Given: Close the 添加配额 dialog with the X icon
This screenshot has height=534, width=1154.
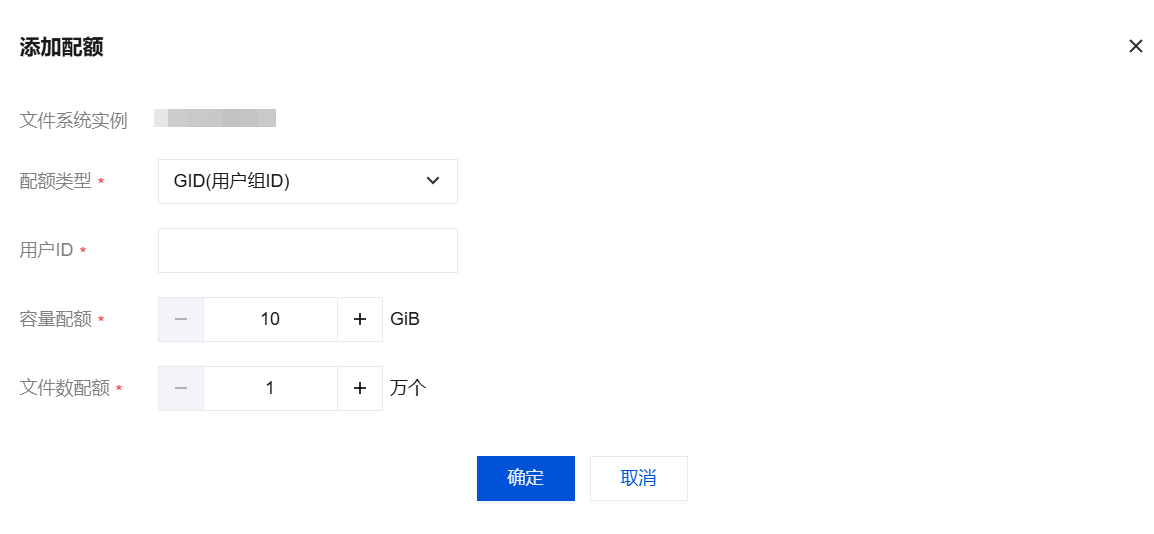Looking at the screenshot, I should point(1135,46).
